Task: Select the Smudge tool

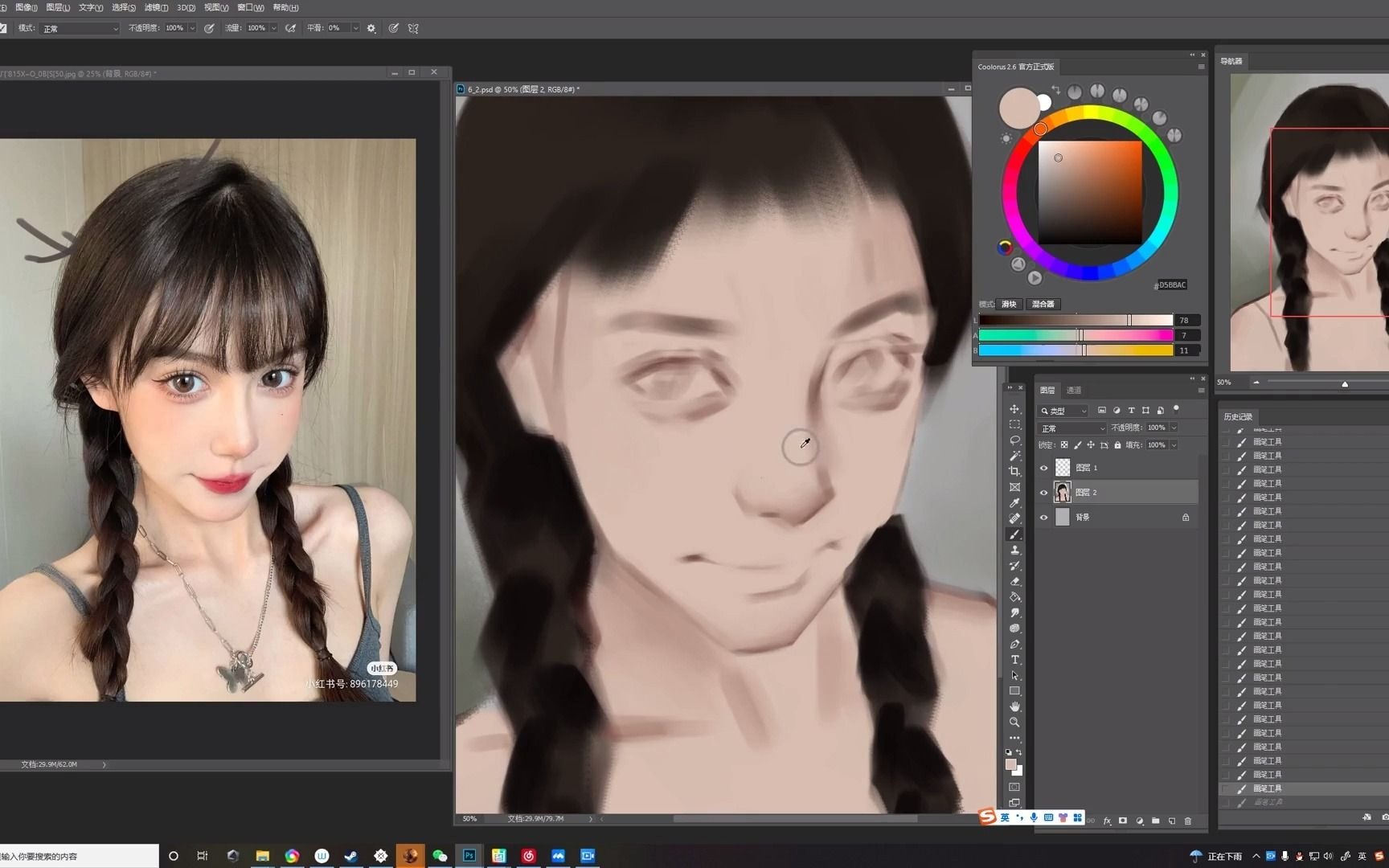Action: pos(1014,612)
